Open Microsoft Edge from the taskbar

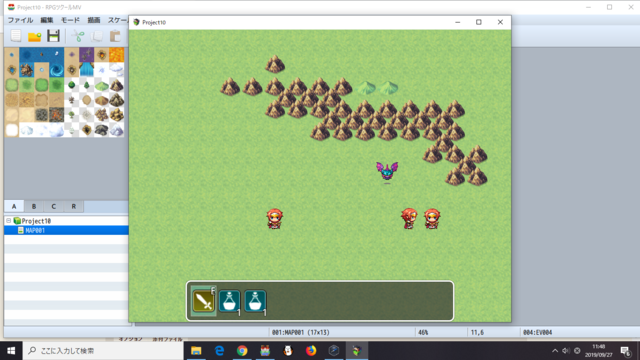(x=219, y=351)
